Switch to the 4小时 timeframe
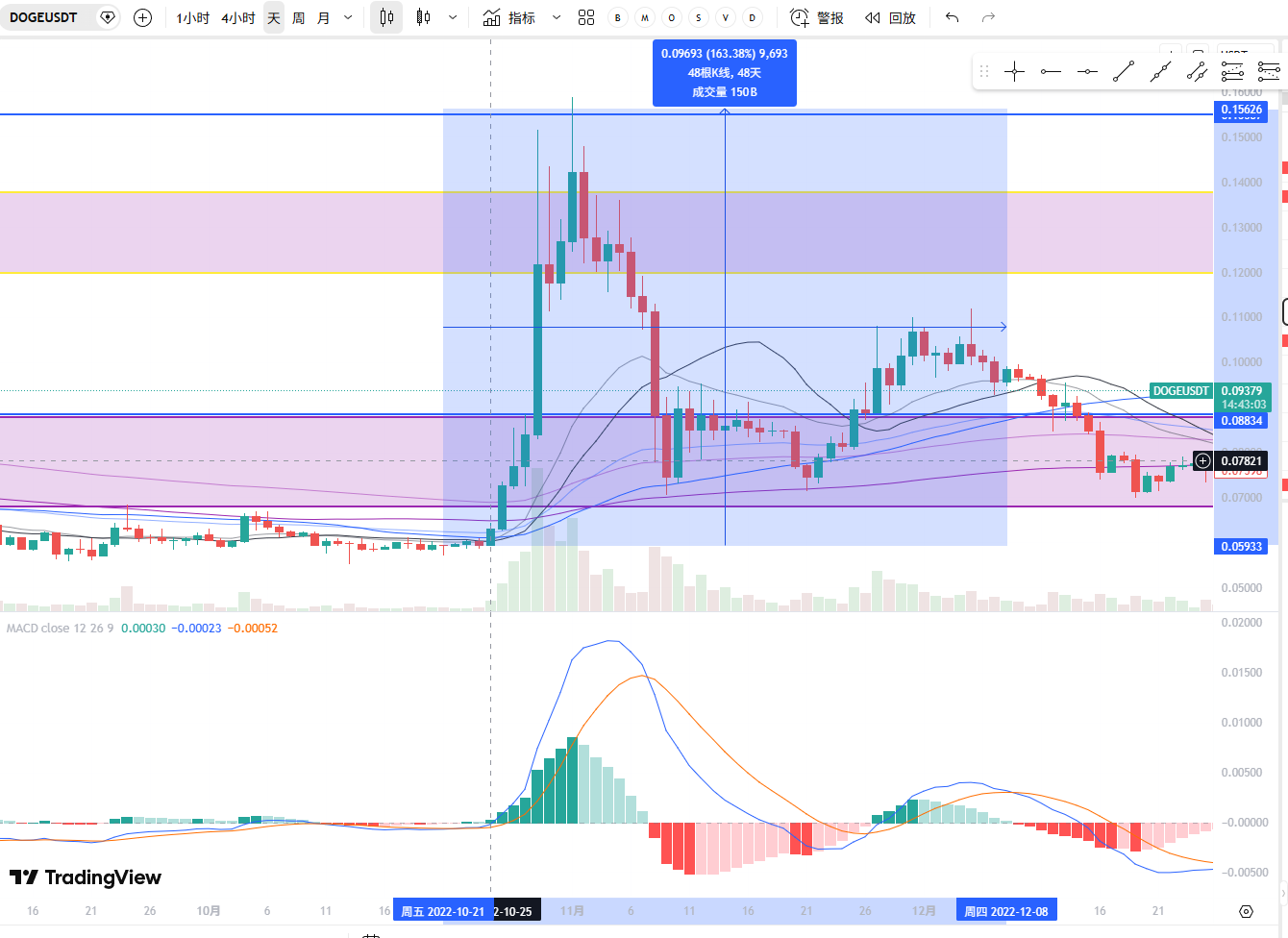This screenshot has width=1288, height=938. (238, 17)
